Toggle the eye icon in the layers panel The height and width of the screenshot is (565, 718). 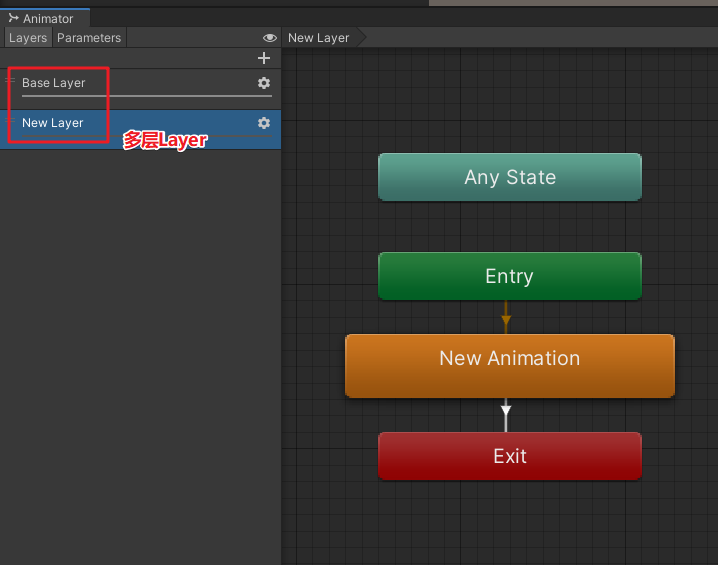pos(269,38)
